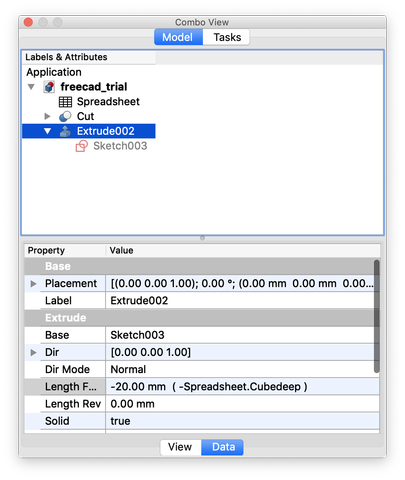
Task: Edit the Length Fwd value field
Action: tap(242, 387)
